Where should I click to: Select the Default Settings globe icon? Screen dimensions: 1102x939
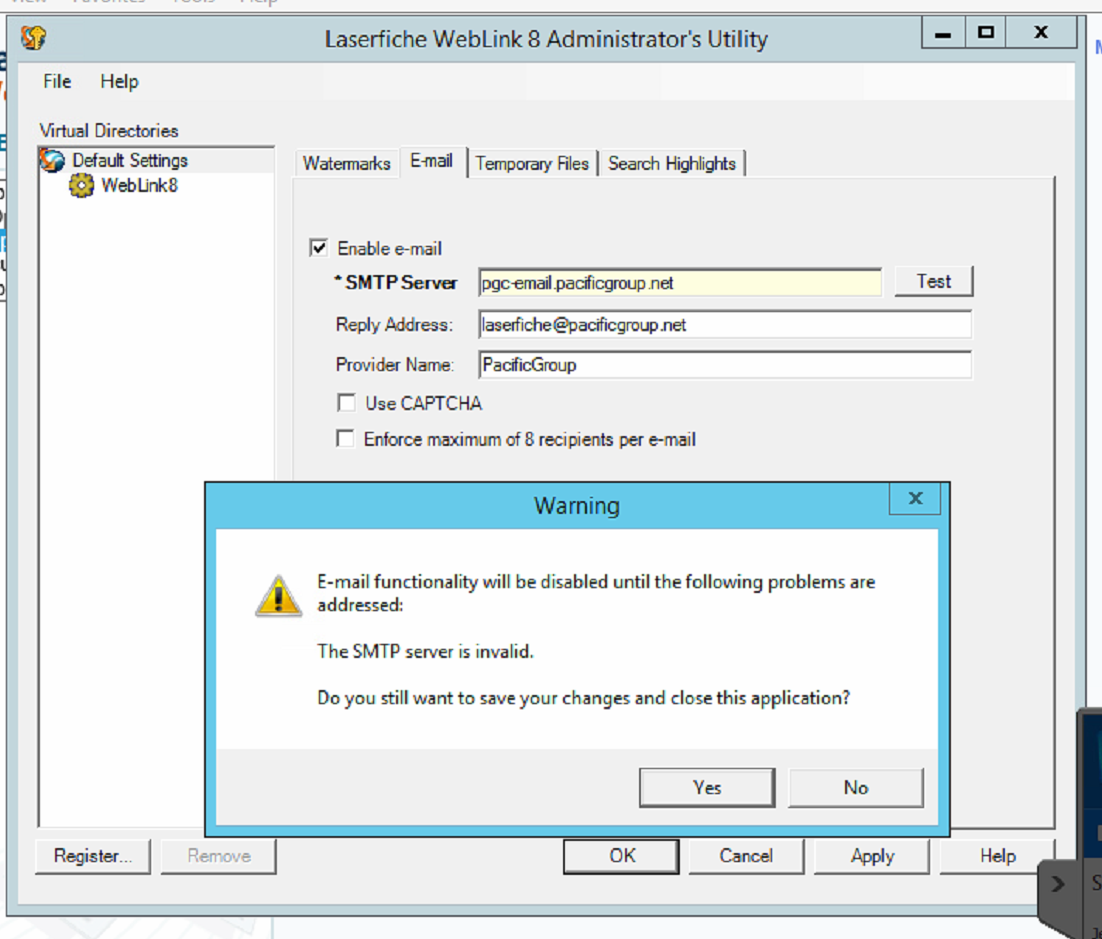coord(52,160)
